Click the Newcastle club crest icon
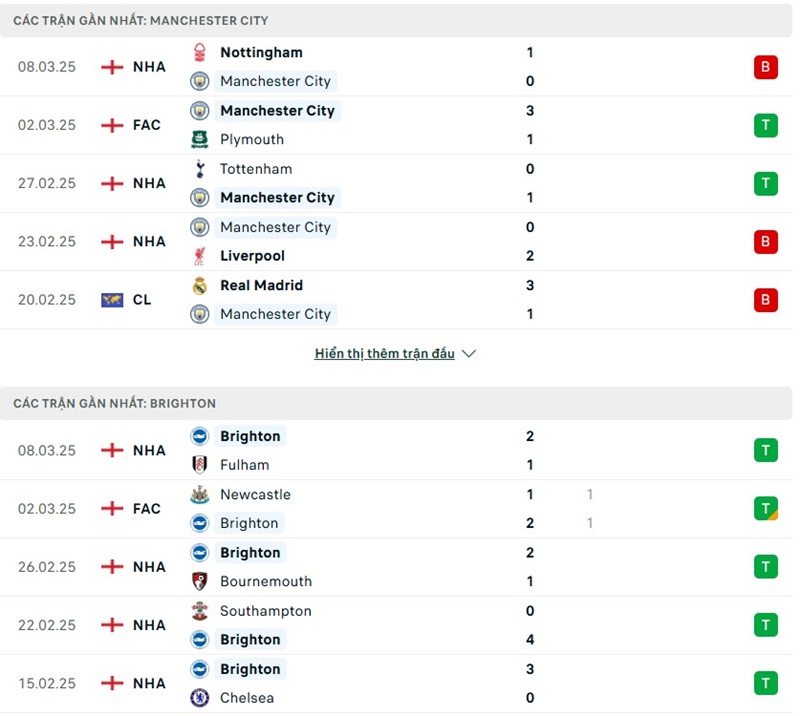The image size is (800, 716). point(200,494)
